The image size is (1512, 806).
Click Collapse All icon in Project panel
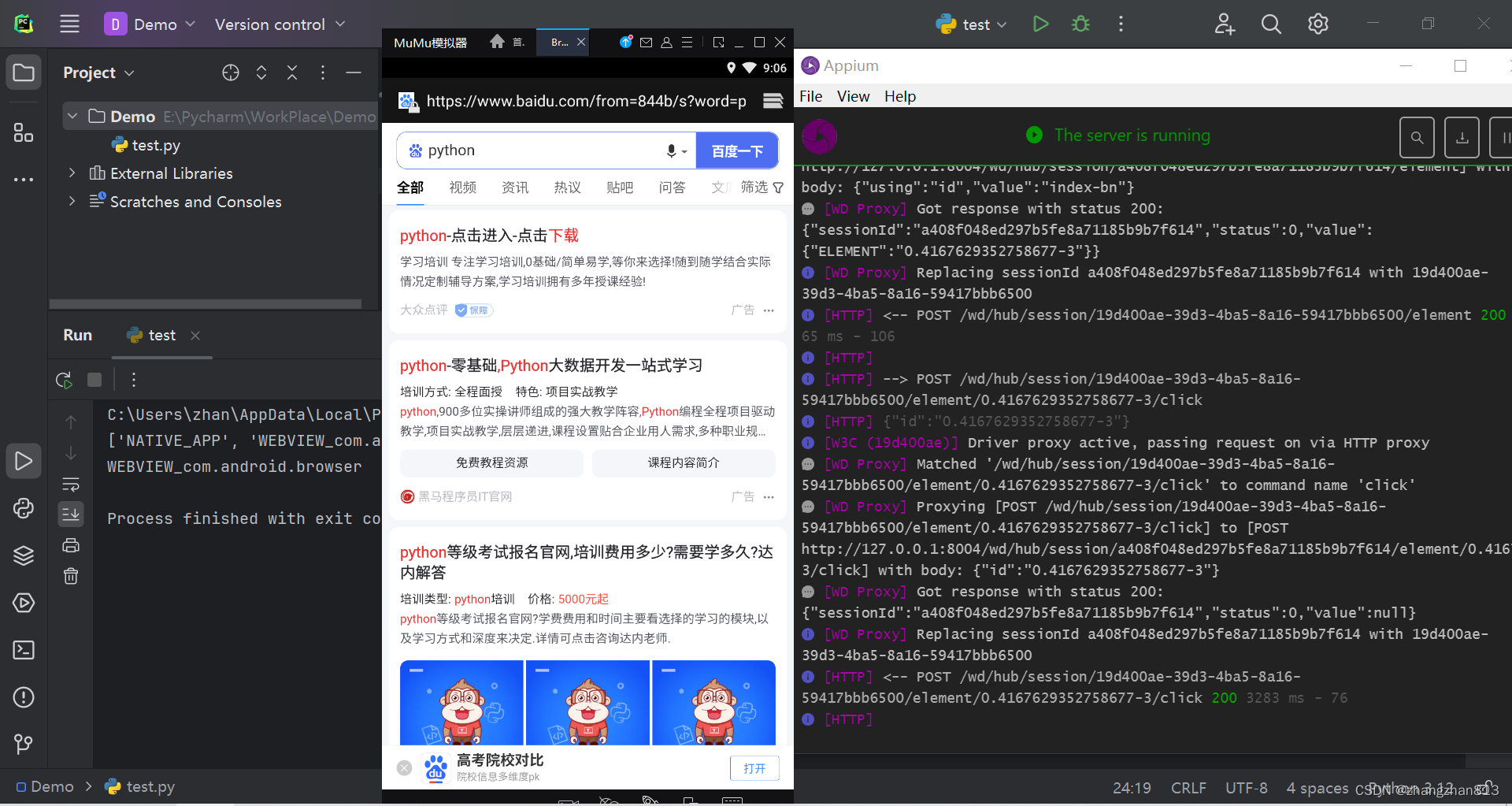tap(292, 72)
